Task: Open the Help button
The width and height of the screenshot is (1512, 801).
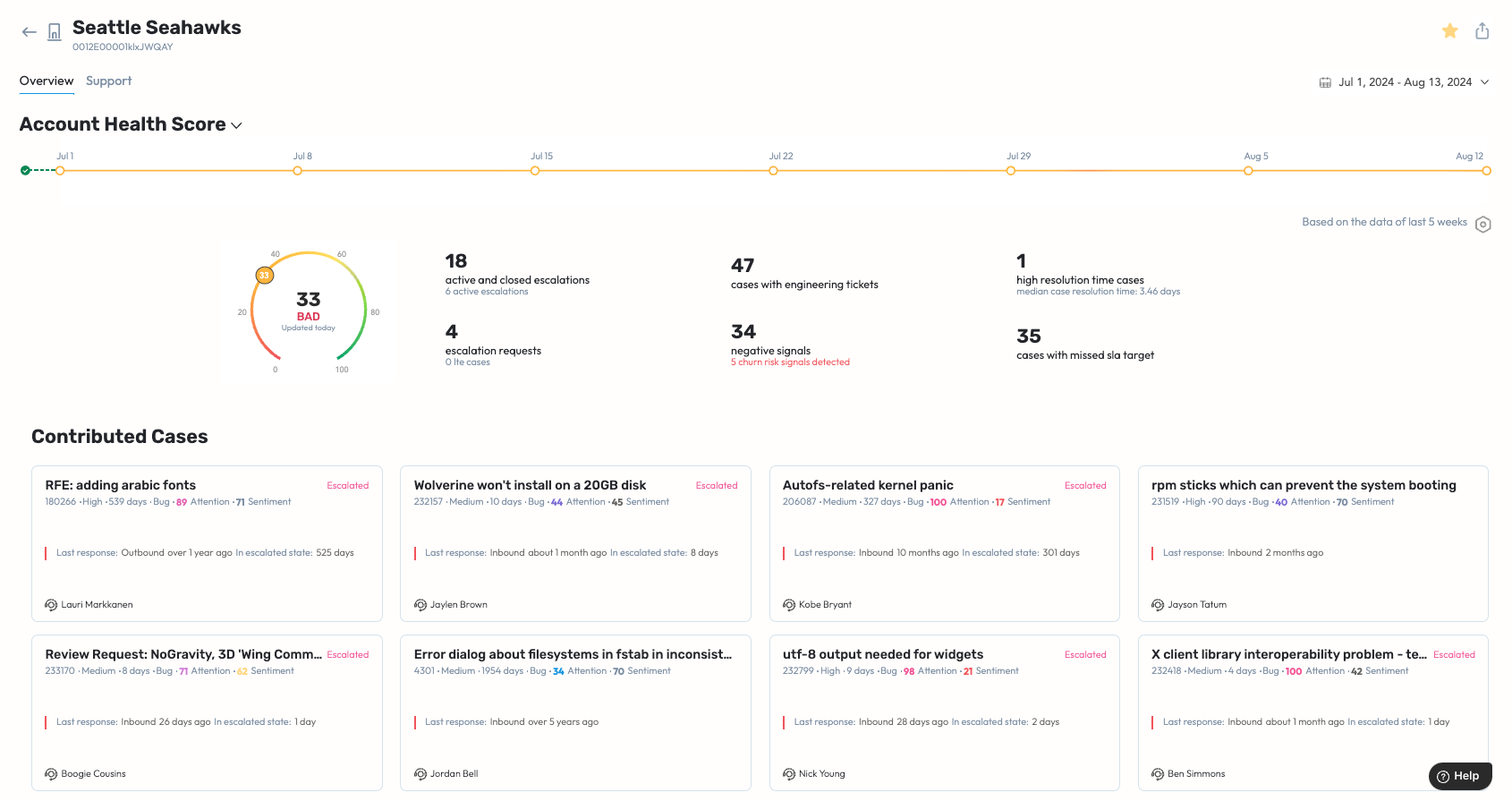Action: pos(1459,776)
